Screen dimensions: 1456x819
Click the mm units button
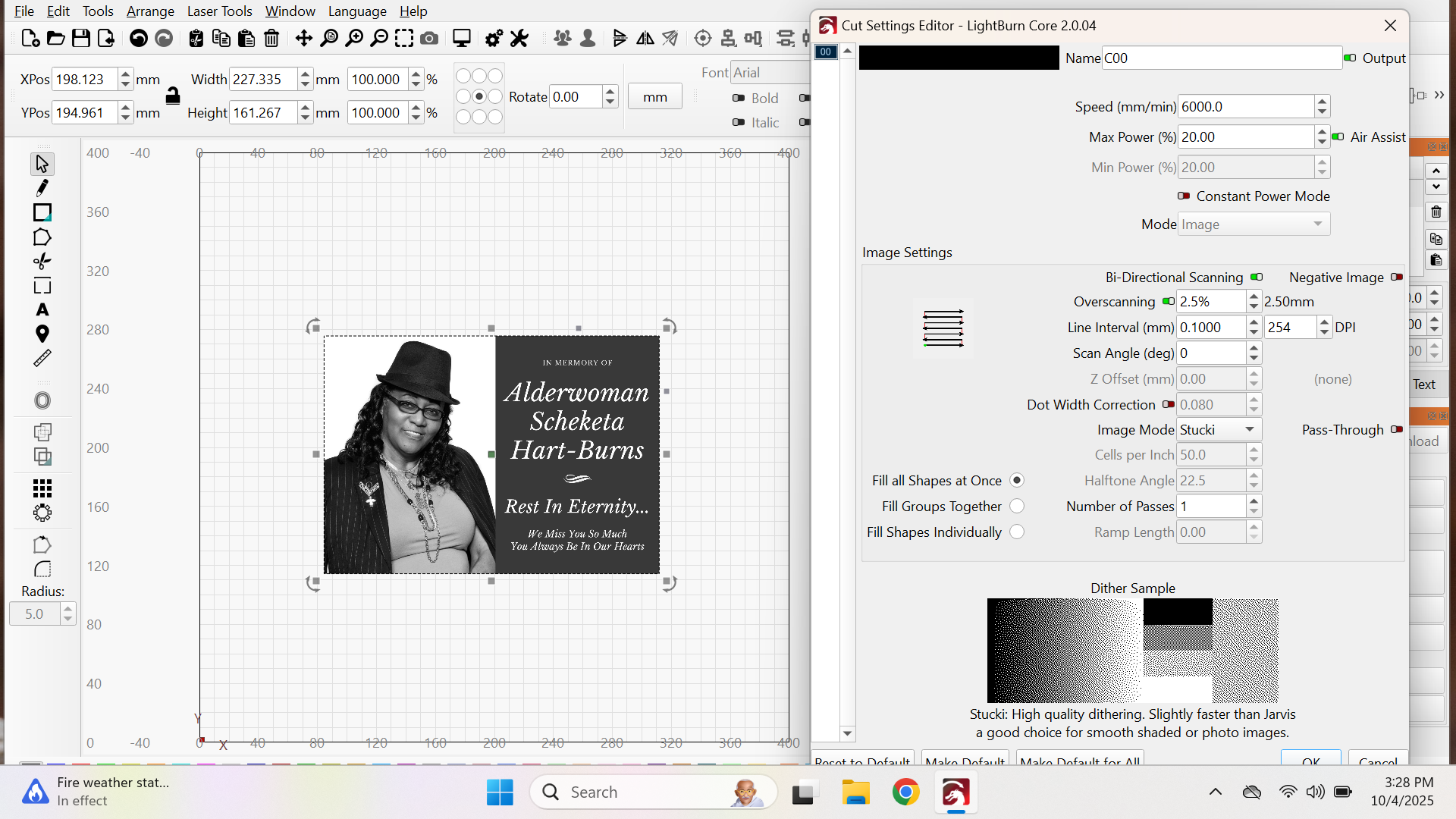pos(655,97)
